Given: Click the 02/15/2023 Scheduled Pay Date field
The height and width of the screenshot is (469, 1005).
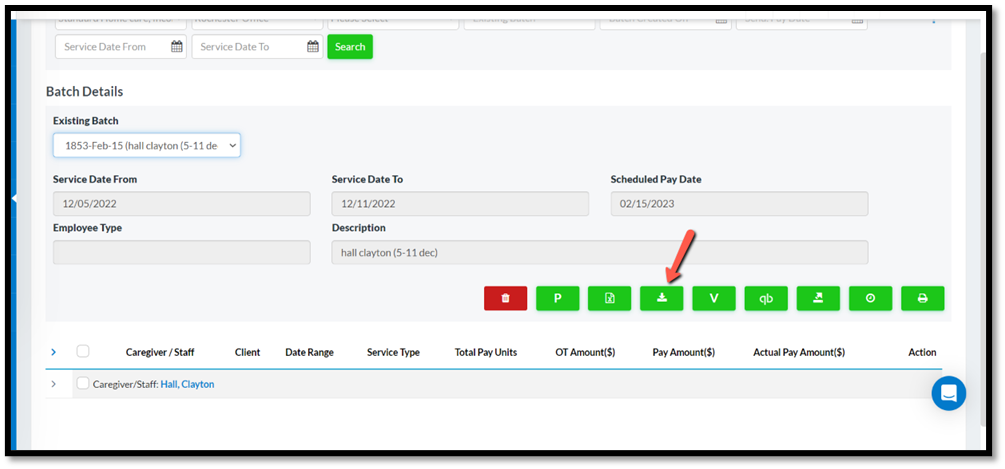Looking at the screenshot, I should [740, 204].
